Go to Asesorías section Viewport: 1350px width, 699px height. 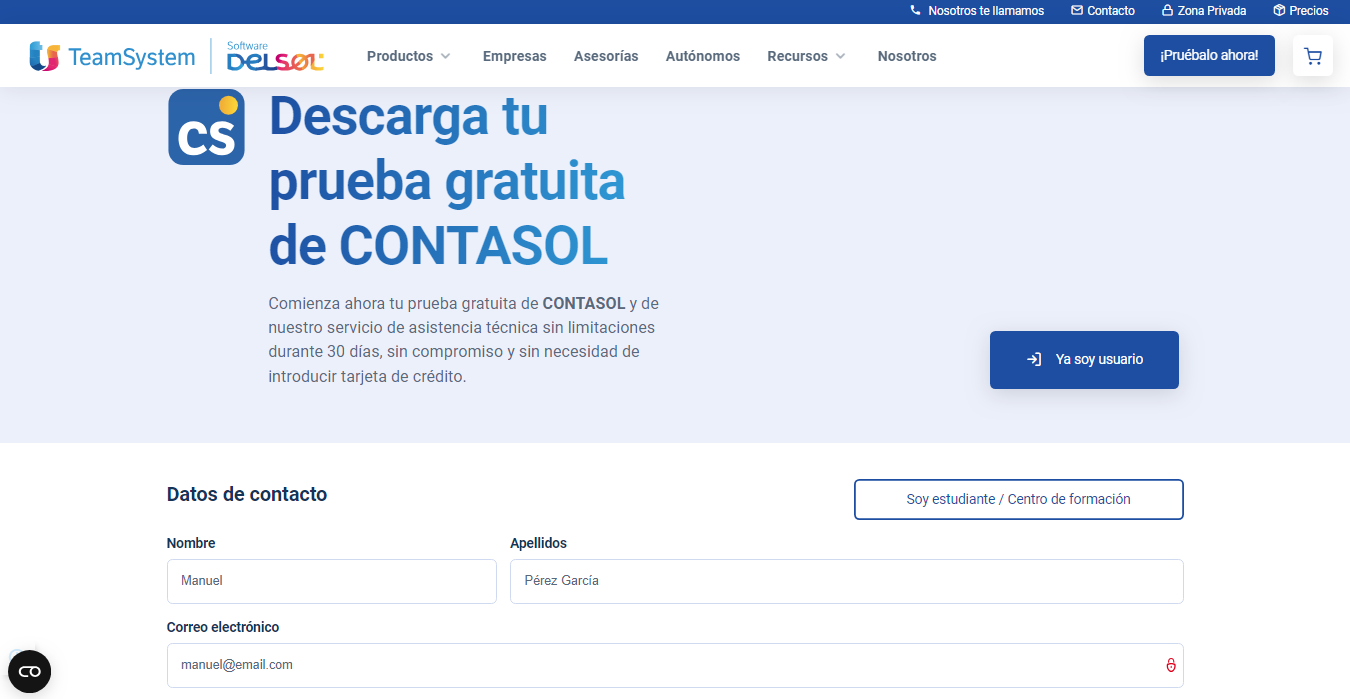click(x=606, y=56)
